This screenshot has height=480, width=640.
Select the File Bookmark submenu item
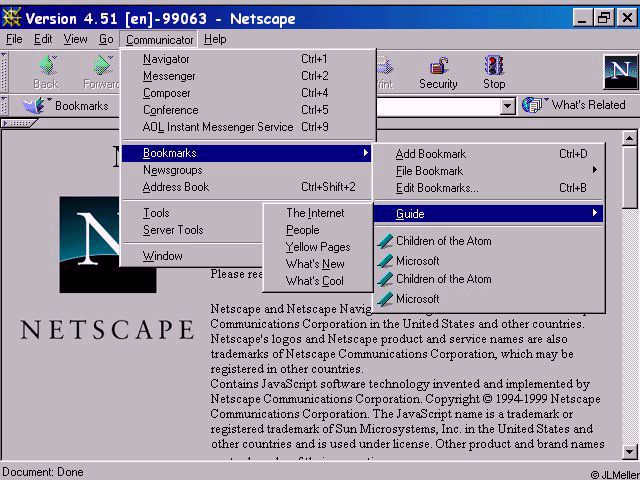(x=488, y=171)
